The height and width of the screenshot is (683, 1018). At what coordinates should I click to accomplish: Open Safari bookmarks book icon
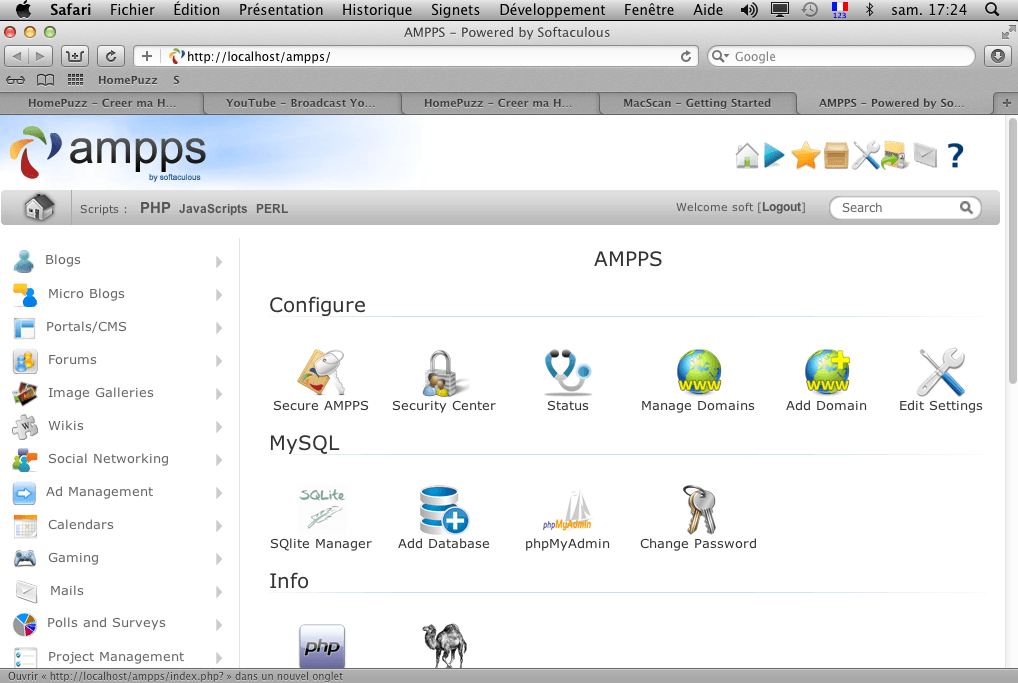click(x=45, y=80)
